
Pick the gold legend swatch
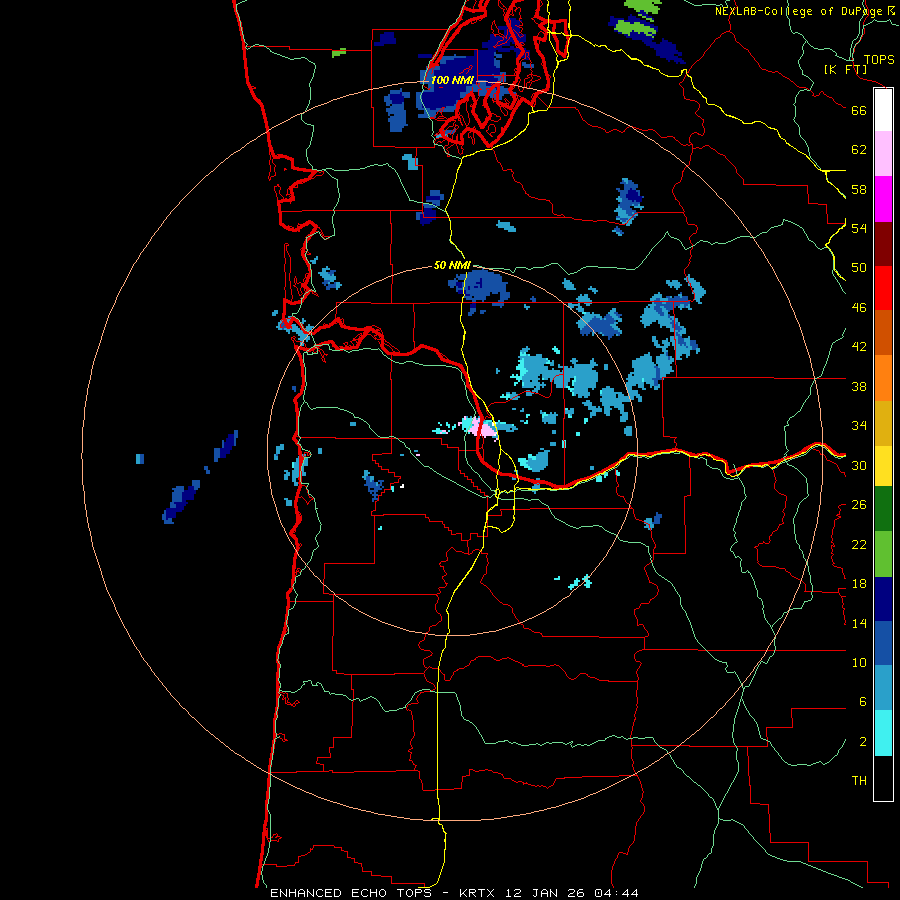[883, 423]
